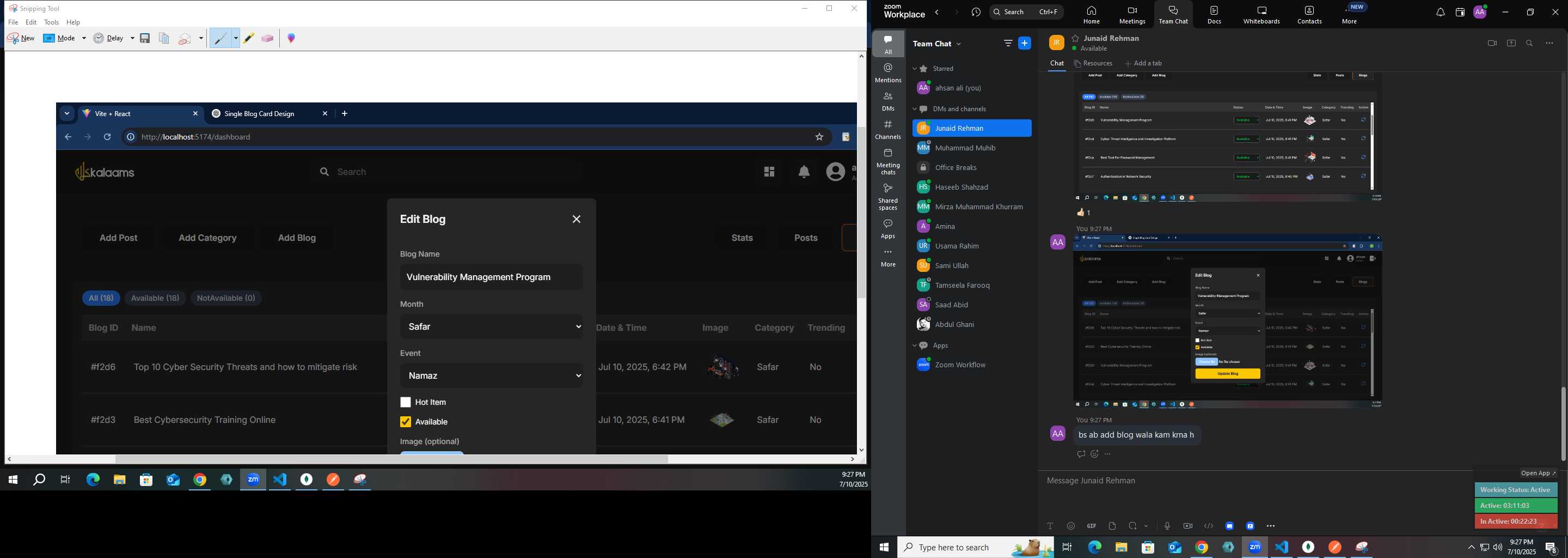Open DMs in Zoom sidebar

(x=888, y=101)
